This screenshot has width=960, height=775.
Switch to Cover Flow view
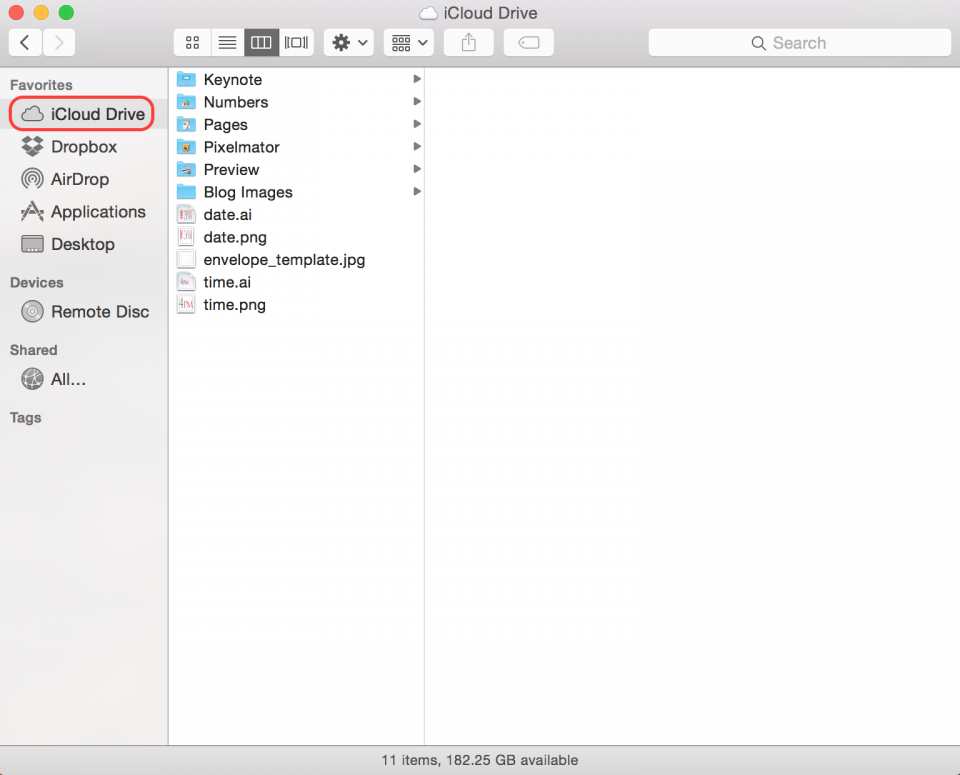[x=296, y=42]
